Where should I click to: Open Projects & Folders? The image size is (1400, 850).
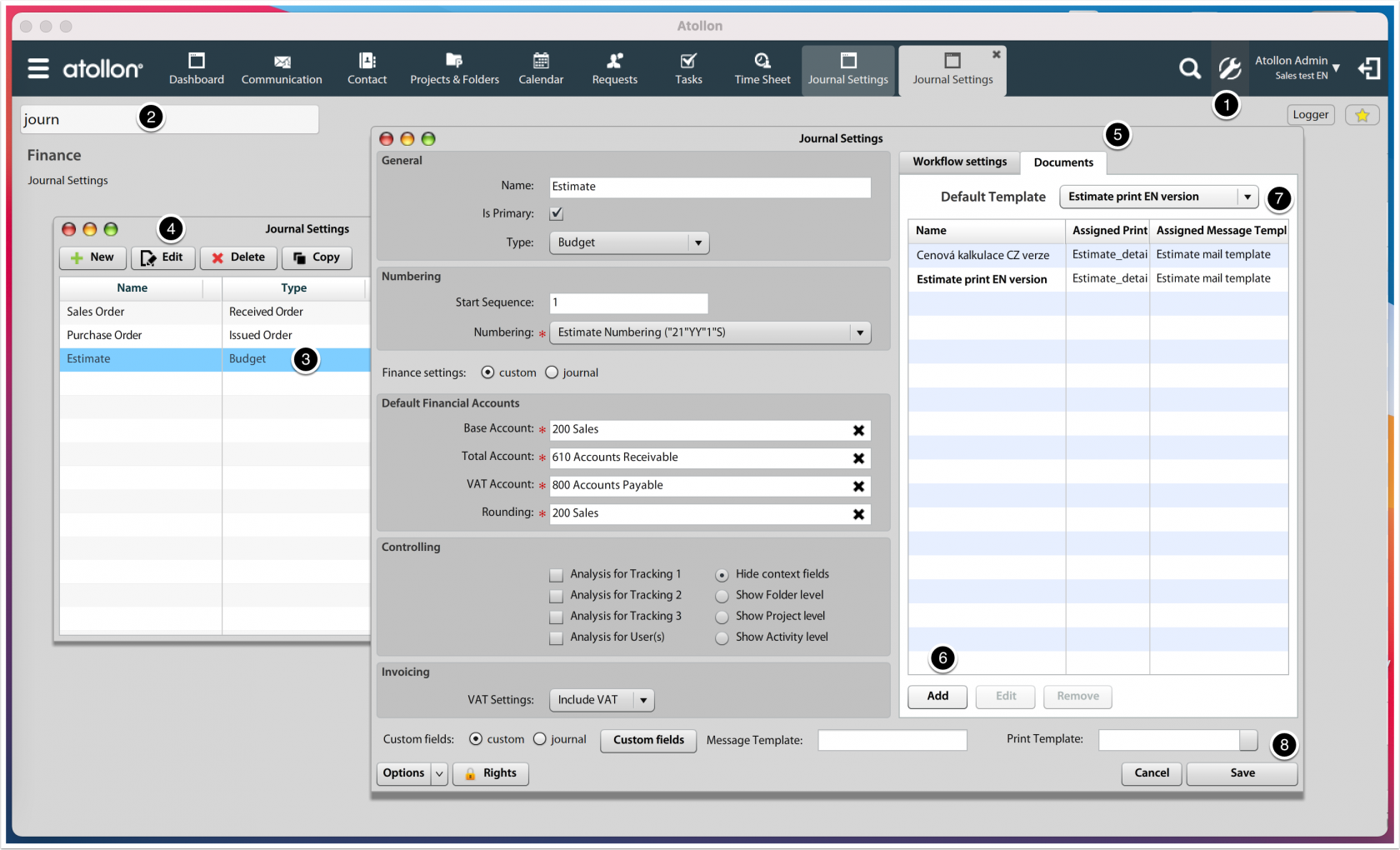[x=454, y=69]
